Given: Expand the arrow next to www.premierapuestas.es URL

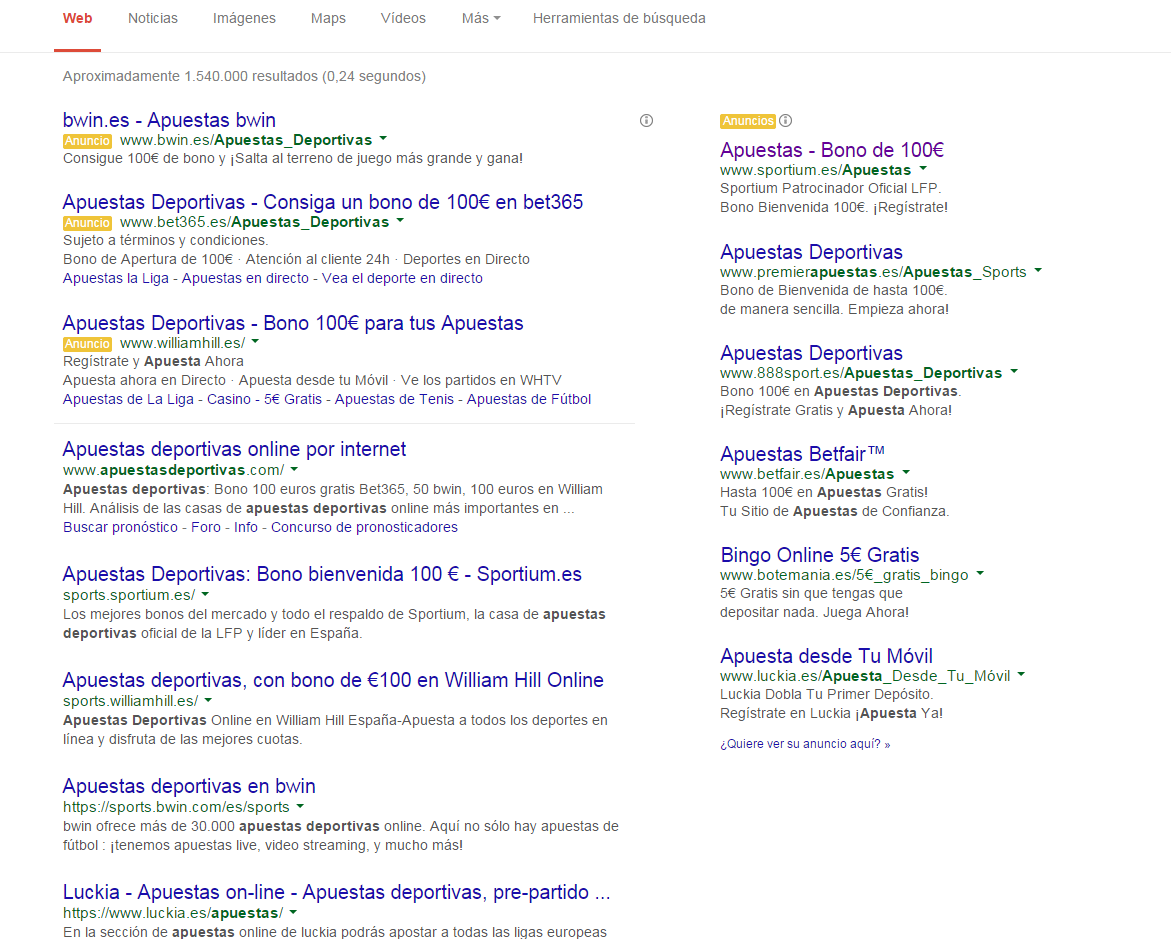Looking at the screenshot, I should click(1038, 270).
